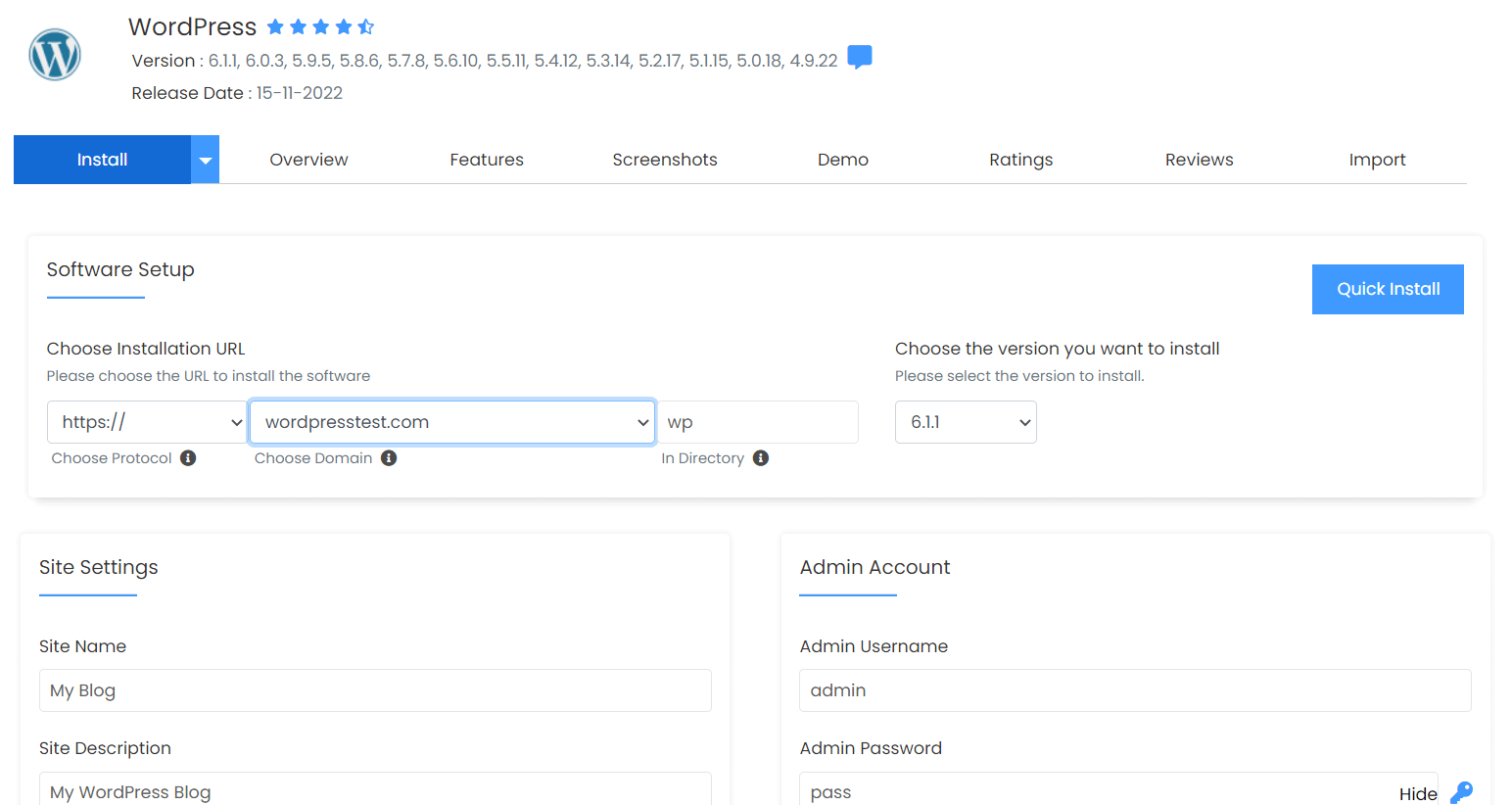Open the changelog chat bubble icon

[x=860, y=58]
